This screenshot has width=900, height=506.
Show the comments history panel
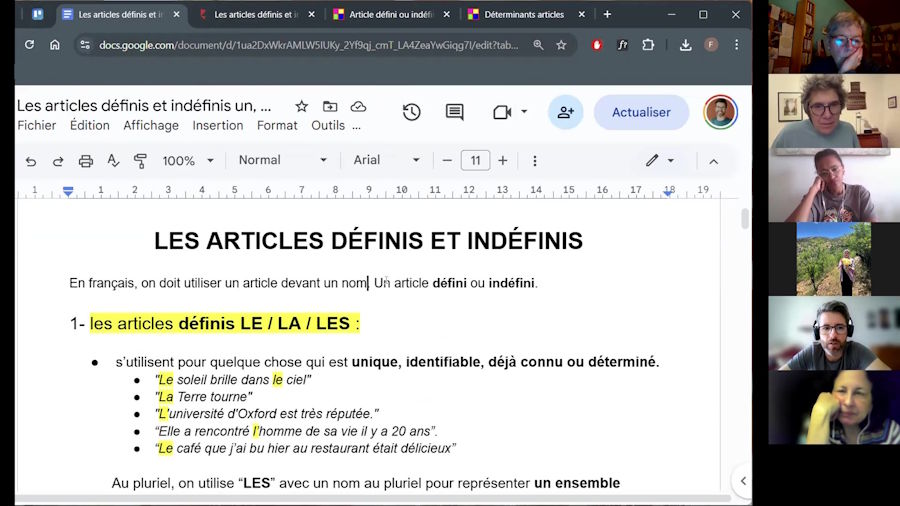pos(454,112)
